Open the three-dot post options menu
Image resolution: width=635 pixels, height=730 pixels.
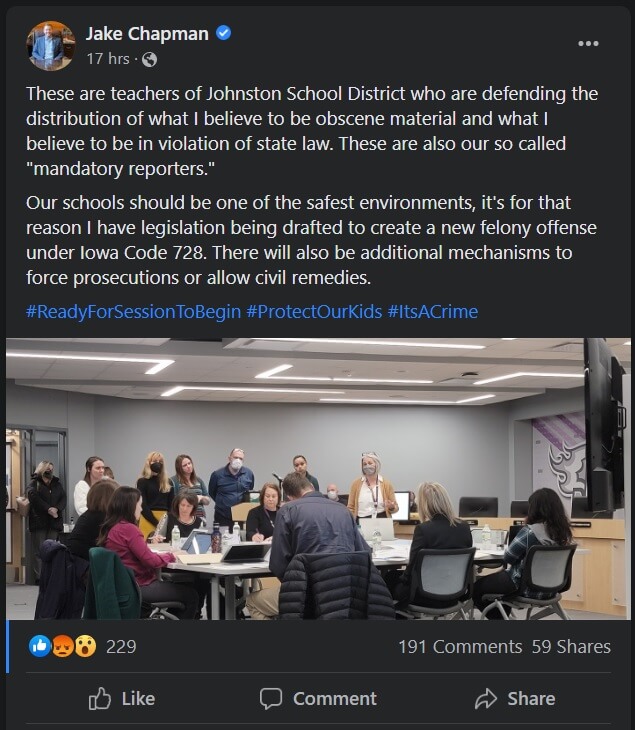(588, 44)
